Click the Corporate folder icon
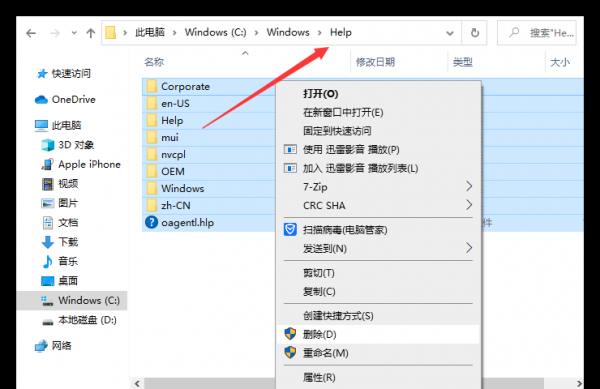The image size is (600, 389). pyautogui.click(x=152, y=86)
